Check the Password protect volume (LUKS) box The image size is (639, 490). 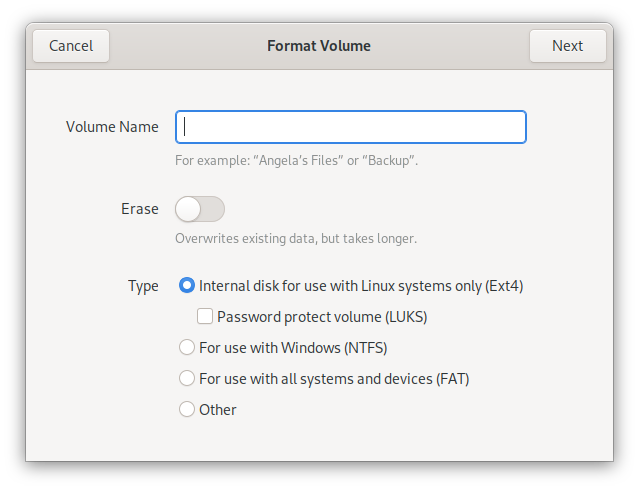coord(205,317)
